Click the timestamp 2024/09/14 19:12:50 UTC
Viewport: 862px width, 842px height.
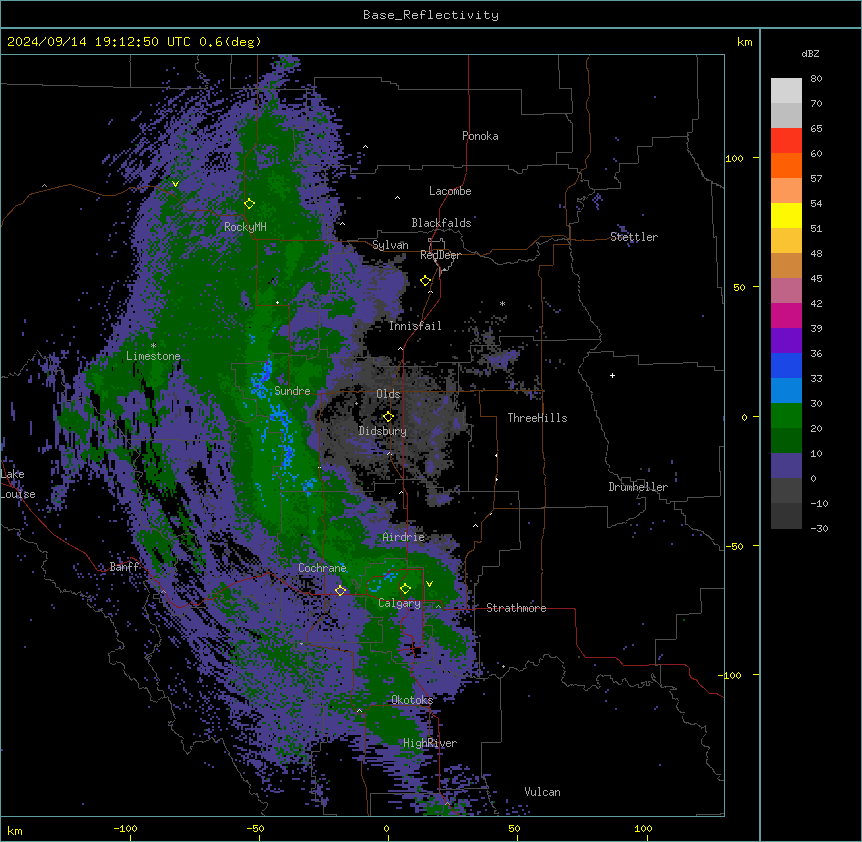98,42
